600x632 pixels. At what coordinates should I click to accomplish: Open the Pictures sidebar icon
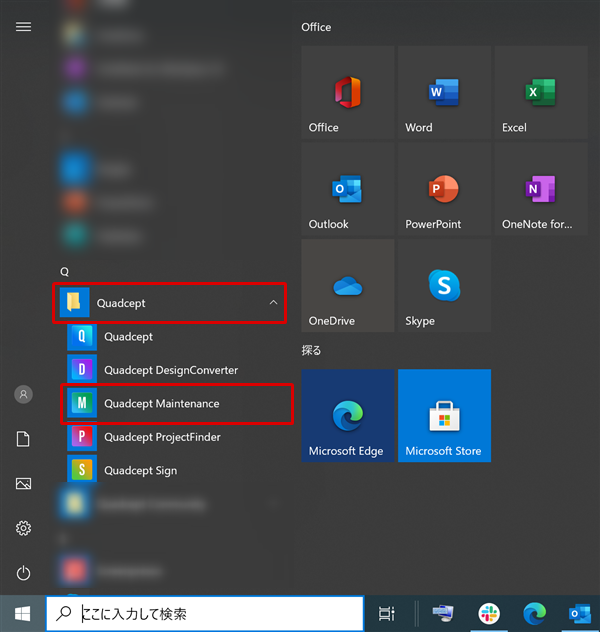[23, 483]
